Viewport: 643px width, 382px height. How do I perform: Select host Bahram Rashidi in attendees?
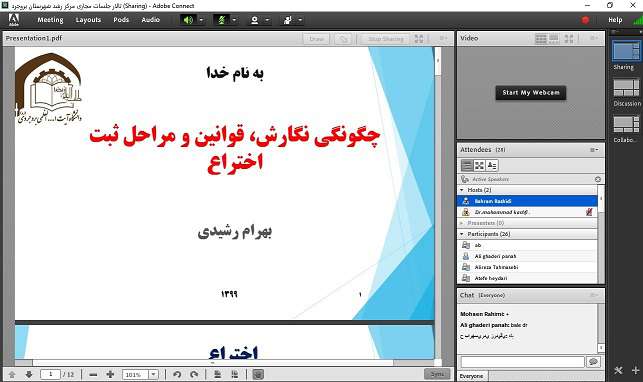pos(527,201)
